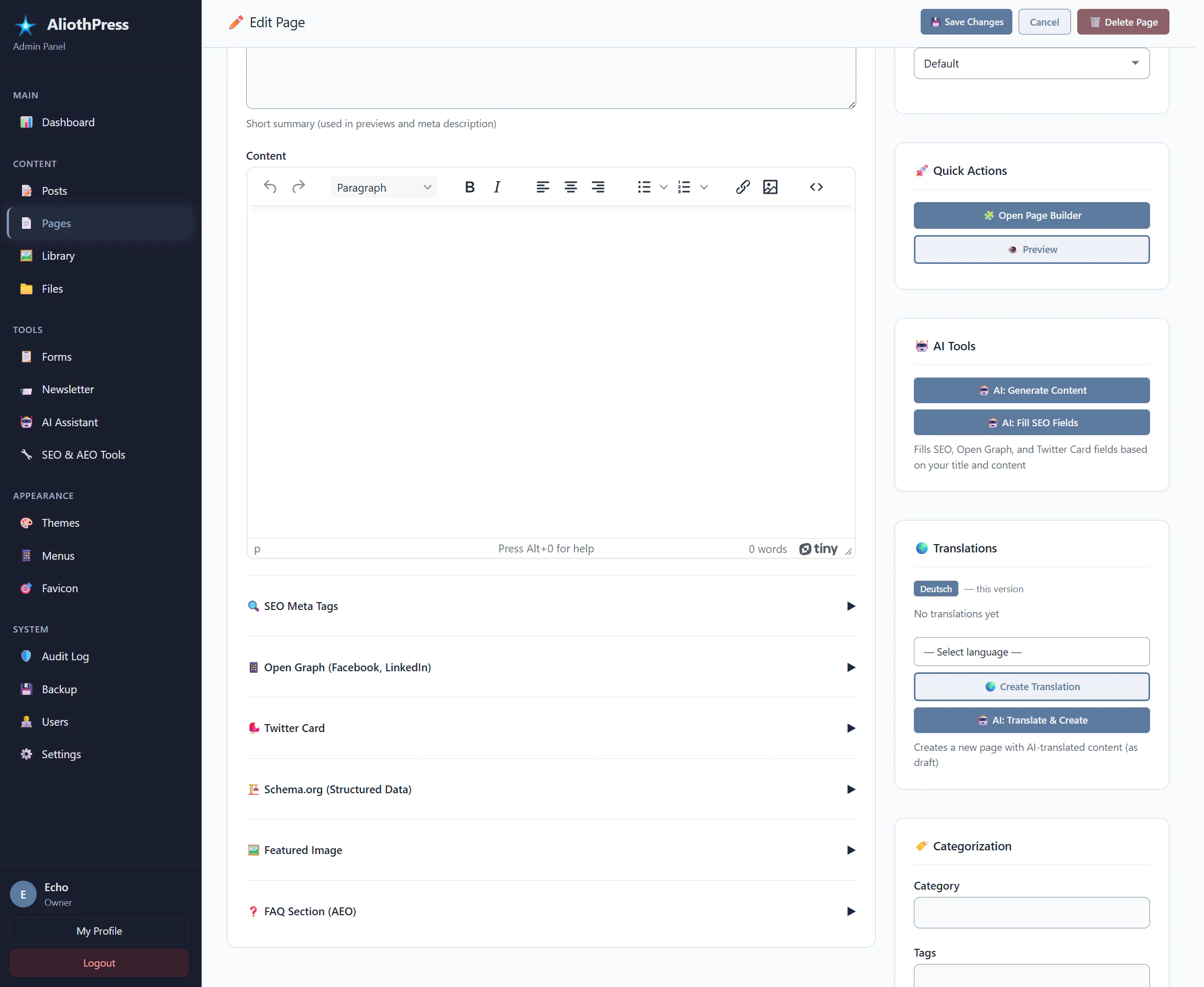Open Themes in the sidebar
The width and height of the screenshot is (1204, 987).
[60, 523]
